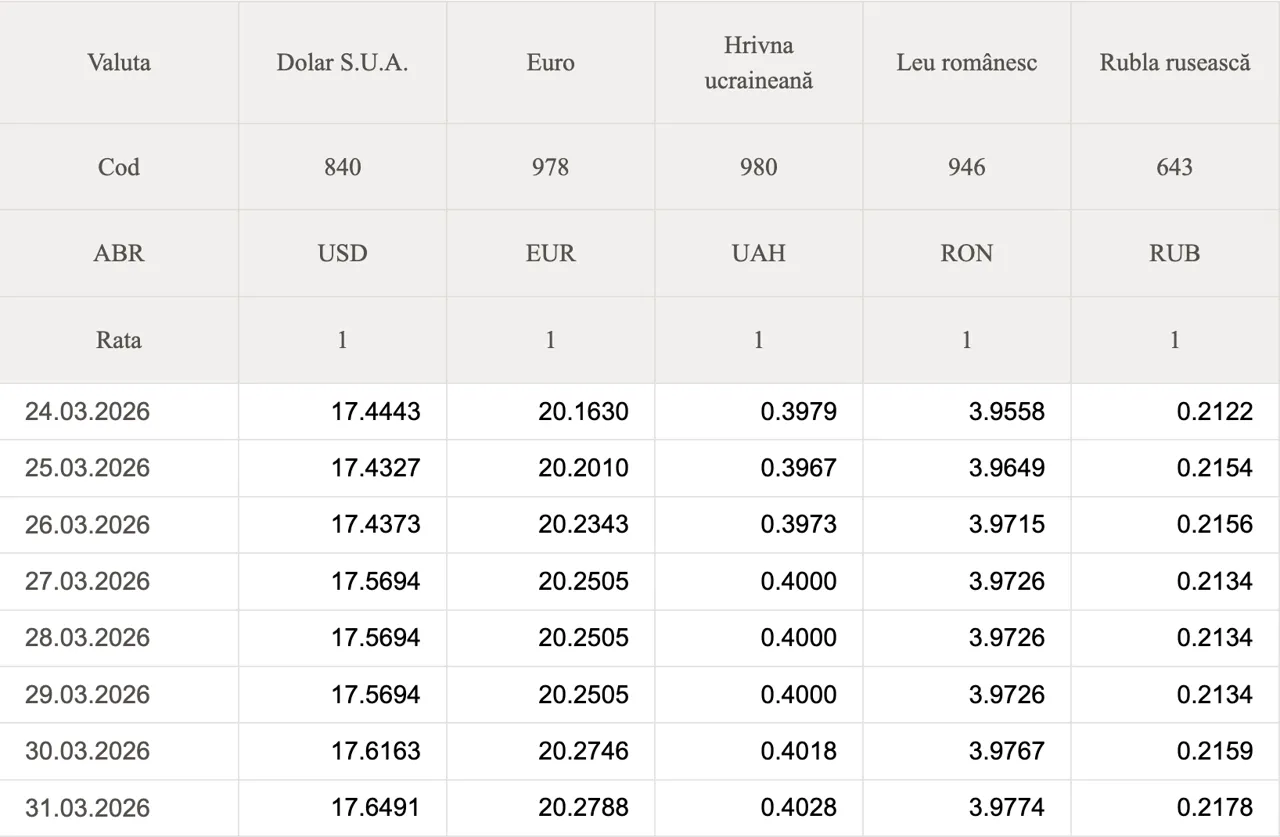Click the 31.03.2026 date cell
The height and width of the screenshot is (837, 1280).
click(x=87, y=807)
